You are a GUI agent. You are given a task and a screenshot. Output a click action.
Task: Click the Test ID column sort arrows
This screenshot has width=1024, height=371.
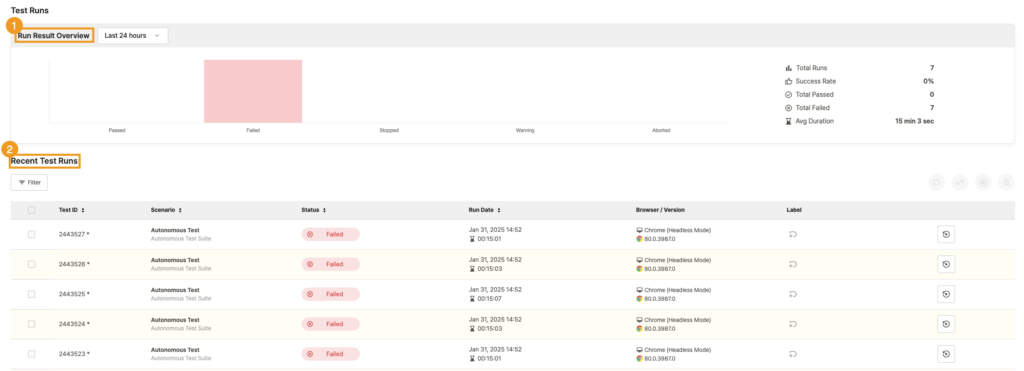(x=83, y=210)
